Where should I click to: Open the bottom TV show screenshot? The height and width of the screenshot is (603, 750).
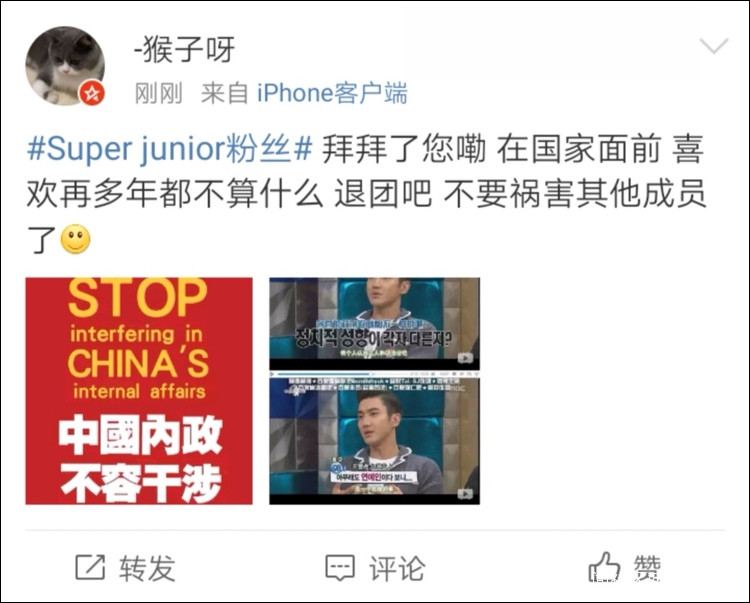pos(375,441)
